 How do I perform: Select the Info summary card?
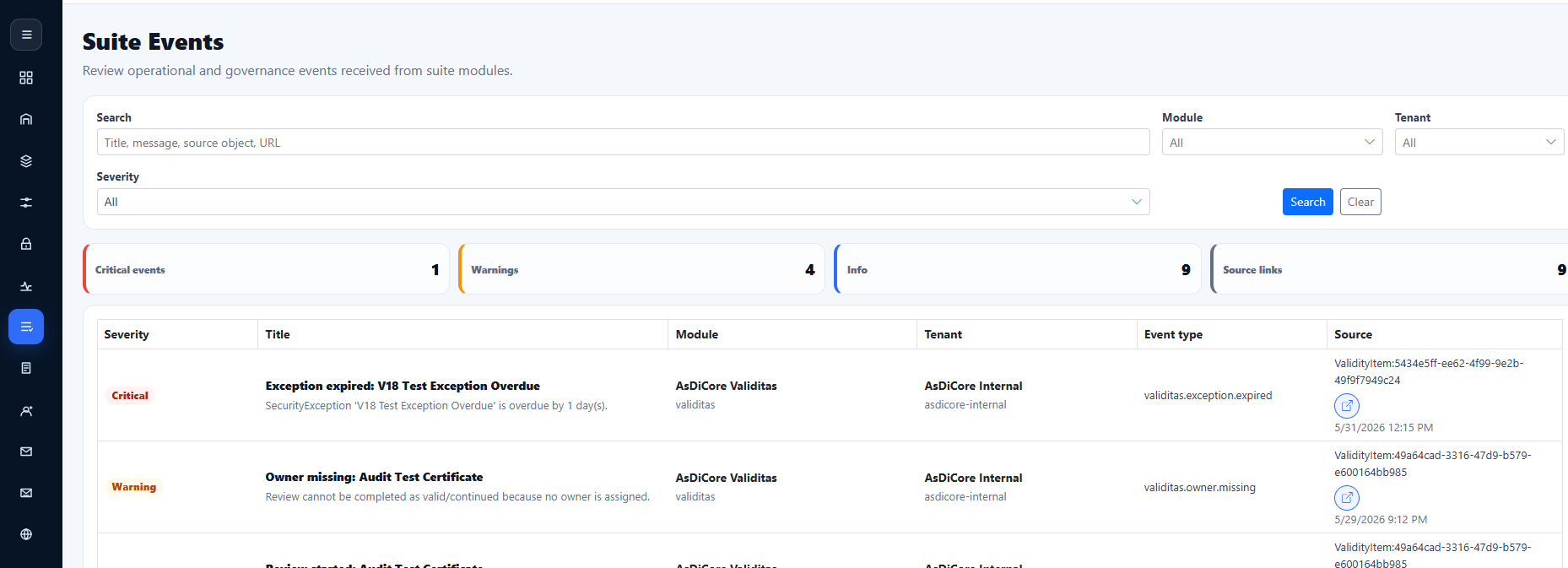1017,269
